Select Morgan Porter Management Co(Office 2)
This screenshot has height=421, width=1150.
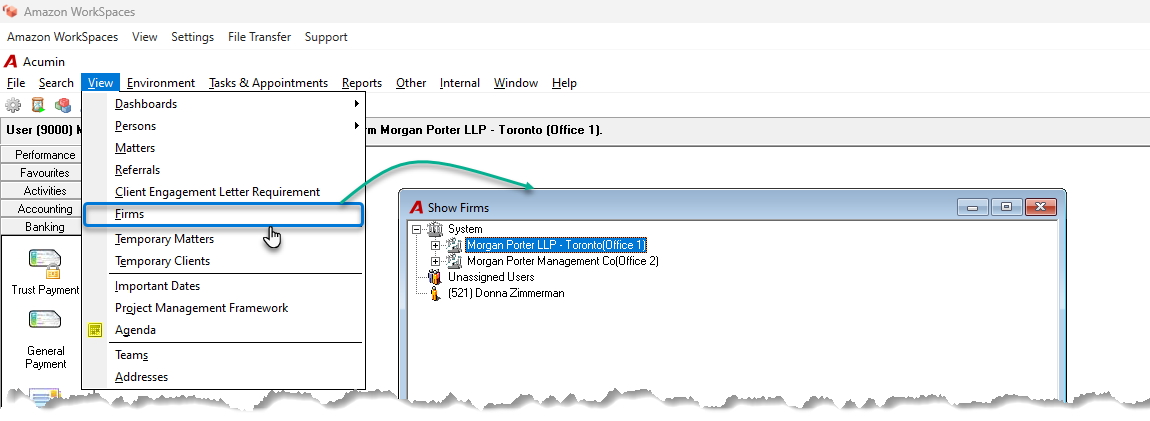point(563,261)
